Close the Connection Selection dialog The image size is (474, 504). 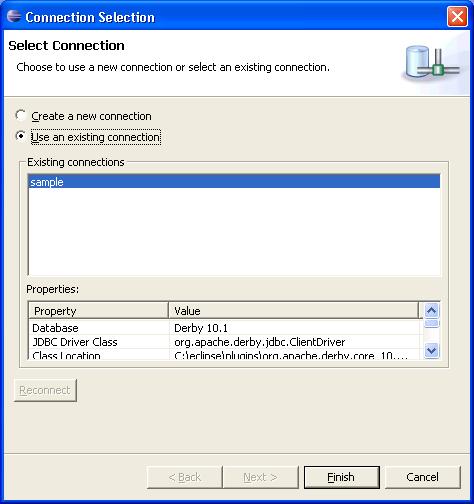click(457, 16)
